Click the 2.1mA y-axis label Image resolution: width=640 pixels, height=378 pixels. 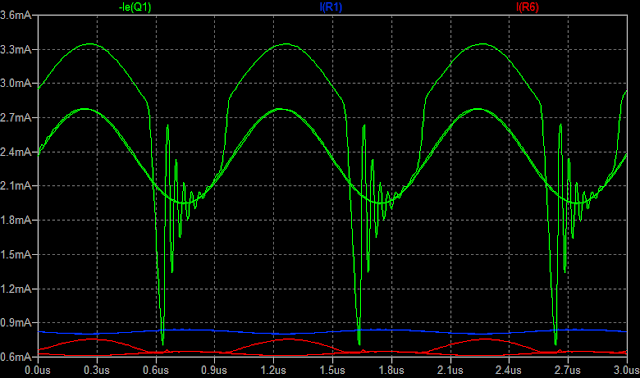click(16, 186)
